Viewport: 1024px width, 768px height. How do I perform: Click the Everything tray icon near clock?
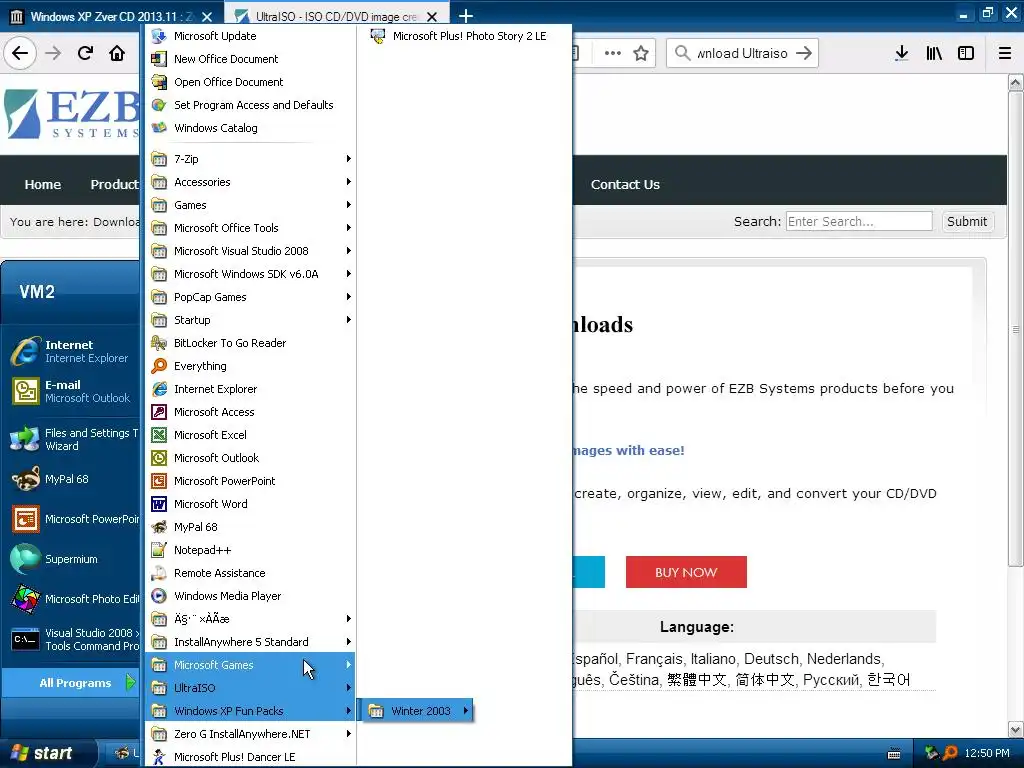click(x=950, y=753)
